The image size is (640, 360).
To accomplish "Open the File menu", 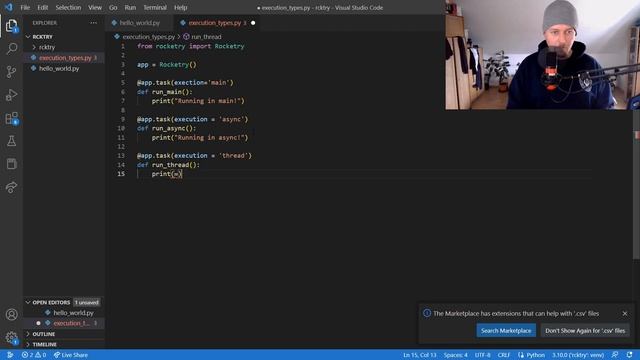I will point(25,7).
